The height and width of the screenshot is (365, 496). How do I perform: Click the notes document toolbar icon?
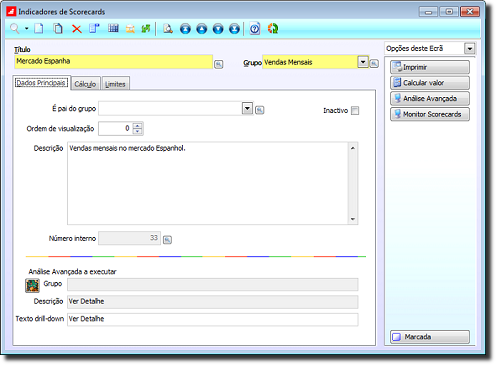point(94,29)
